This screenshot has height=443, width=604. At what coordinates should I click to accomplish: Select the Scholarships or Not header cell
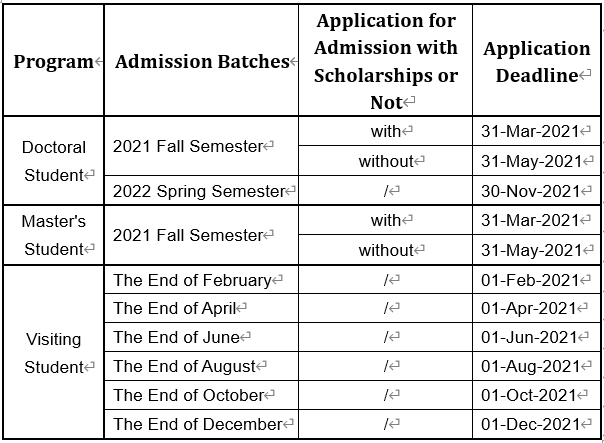point(385,62)
